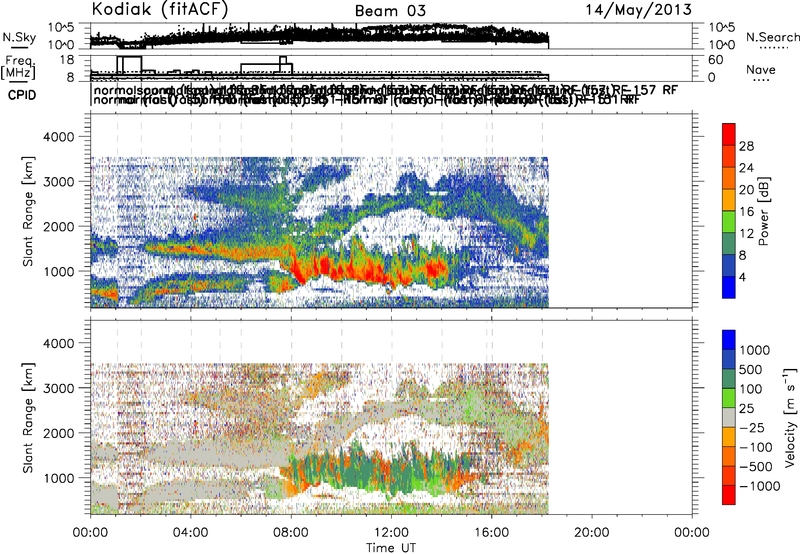Click the '-100' label on Velocity color bar
The width and height of the screenshot is (800, 554).
(756, 447)
